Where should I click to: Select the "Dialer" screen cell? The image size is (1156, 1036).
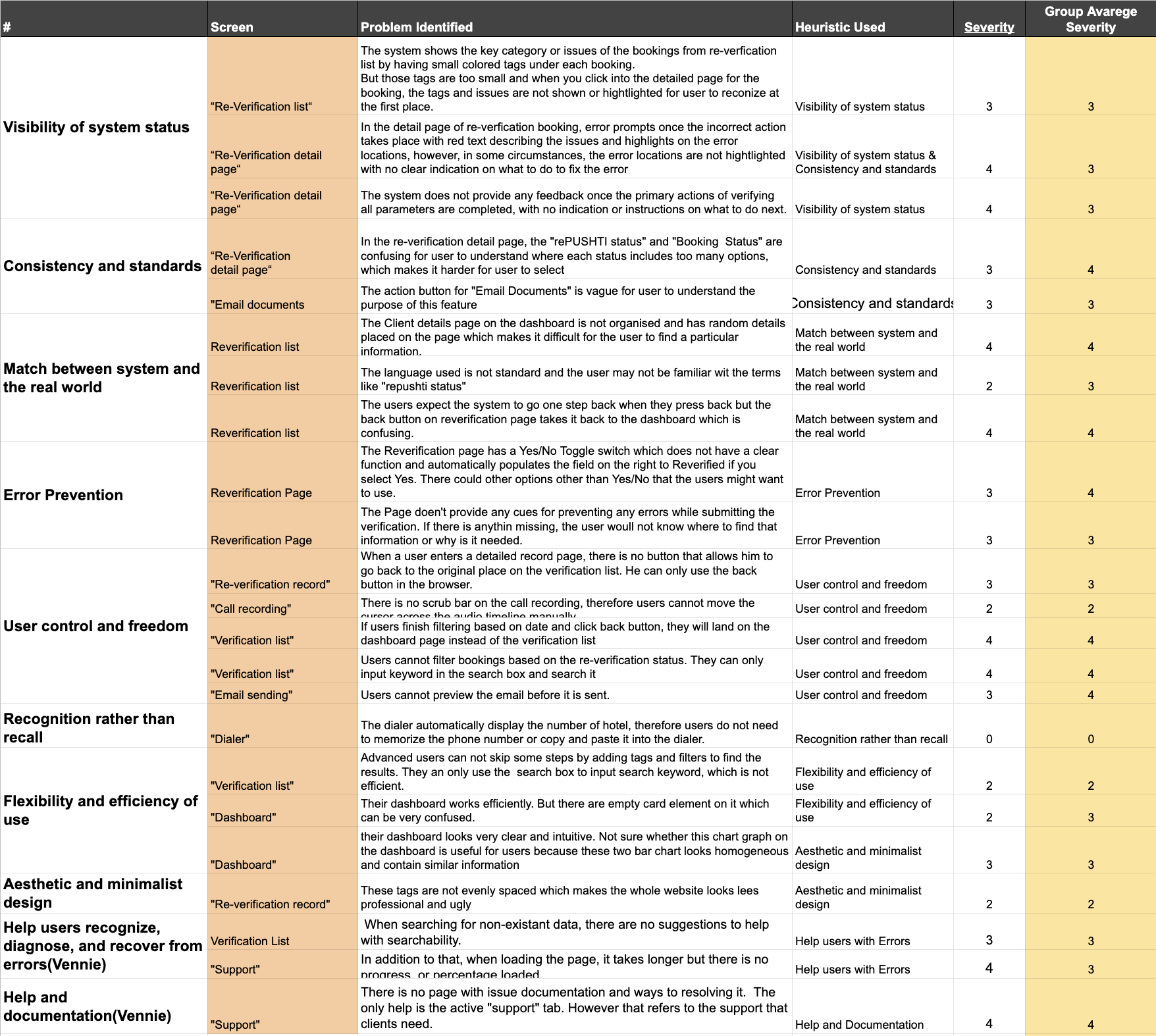282,726
